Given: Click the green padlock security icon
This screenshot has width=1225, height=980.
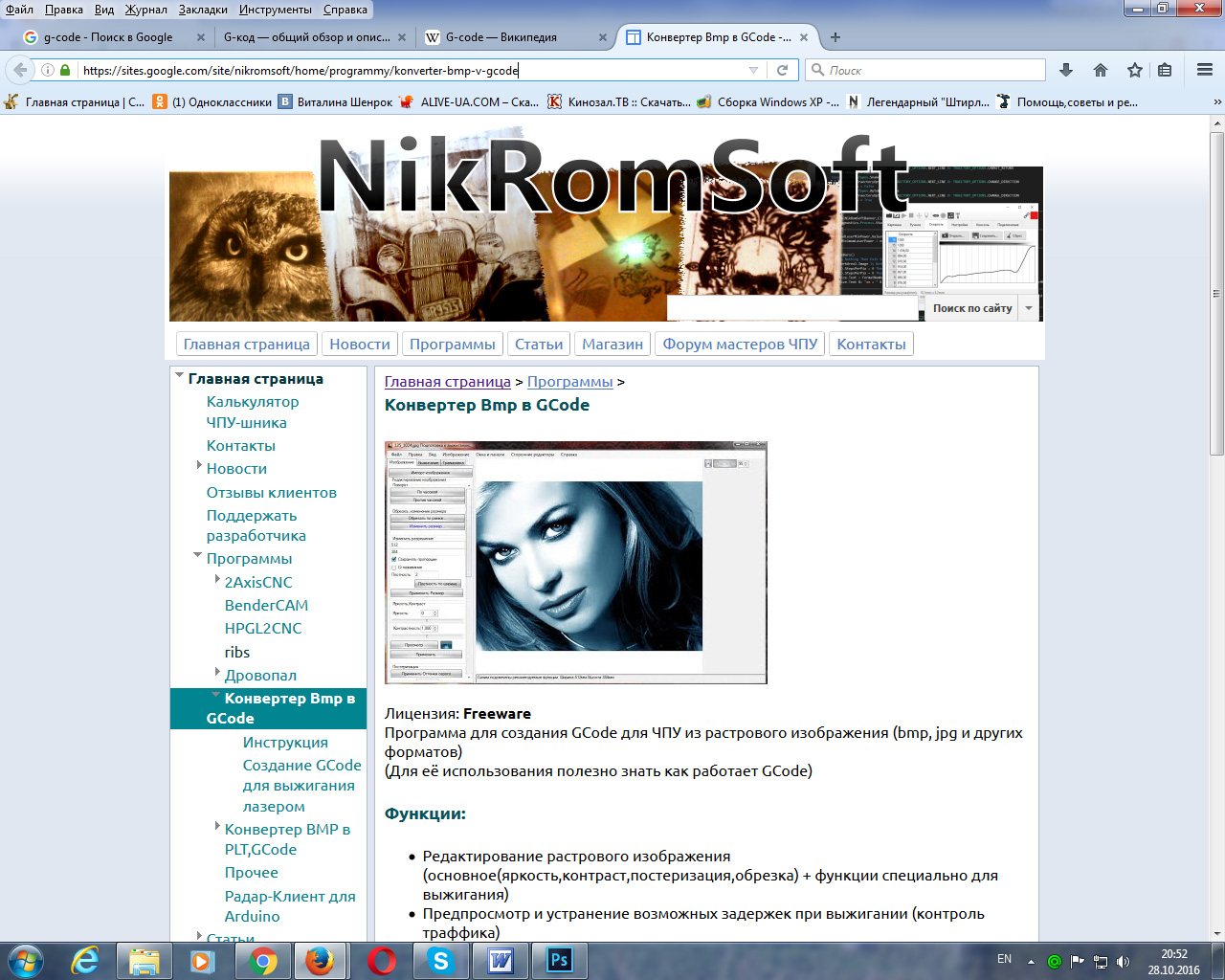Looking at the screenshot, I should pos(65,70).
